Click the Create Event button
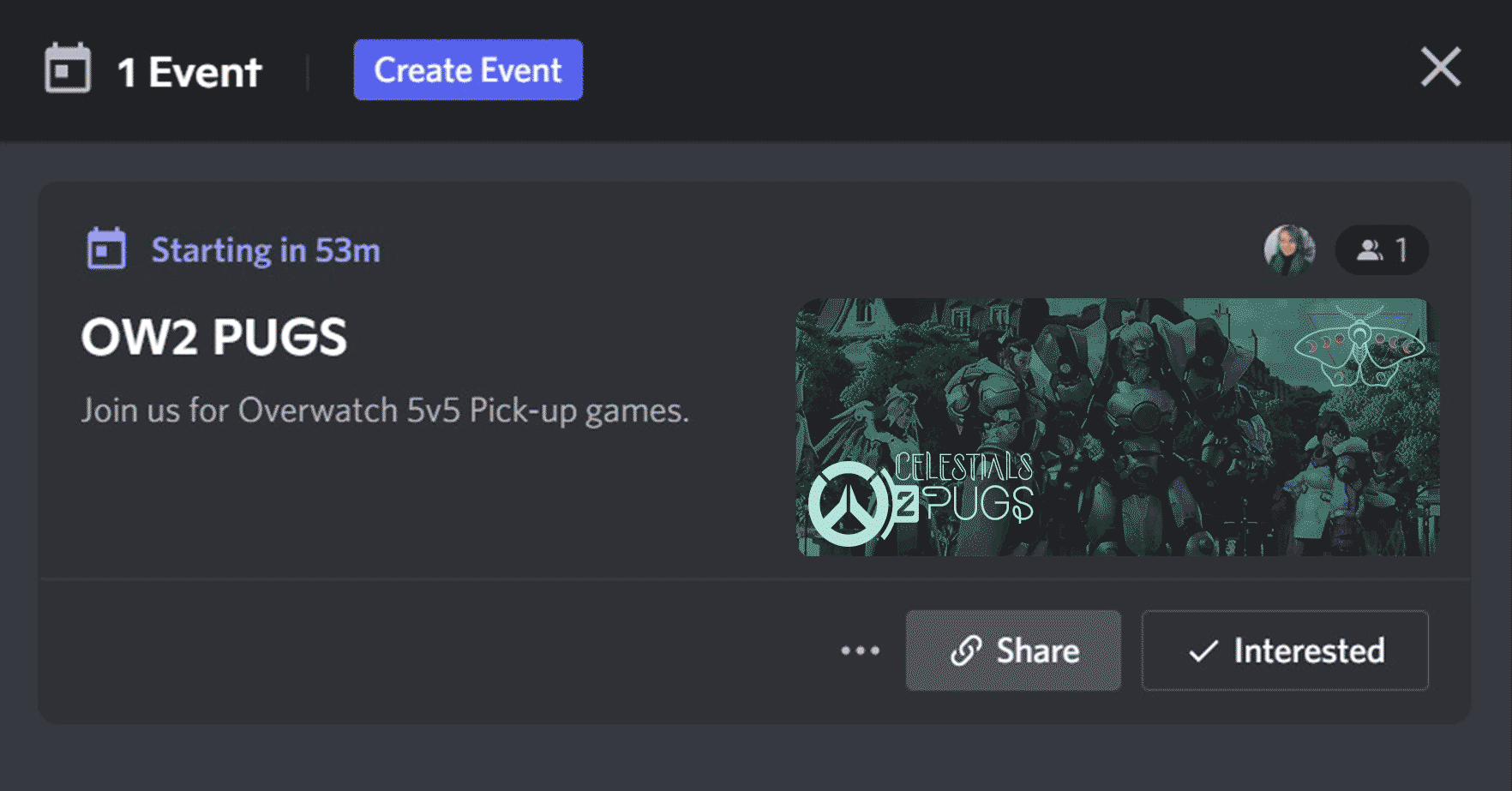1512x791 pixels. tap(468, 69)
